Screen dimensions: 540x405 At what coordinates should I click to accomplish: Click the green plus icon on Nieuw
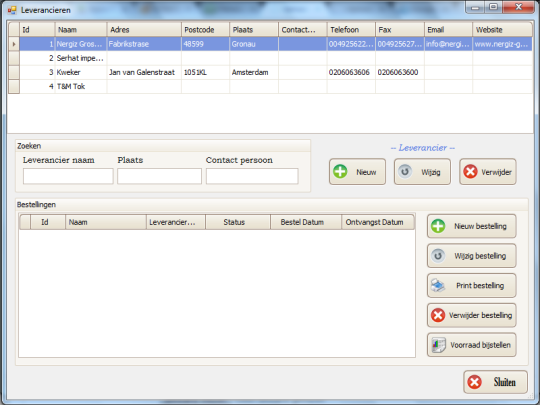pos(340,172)
